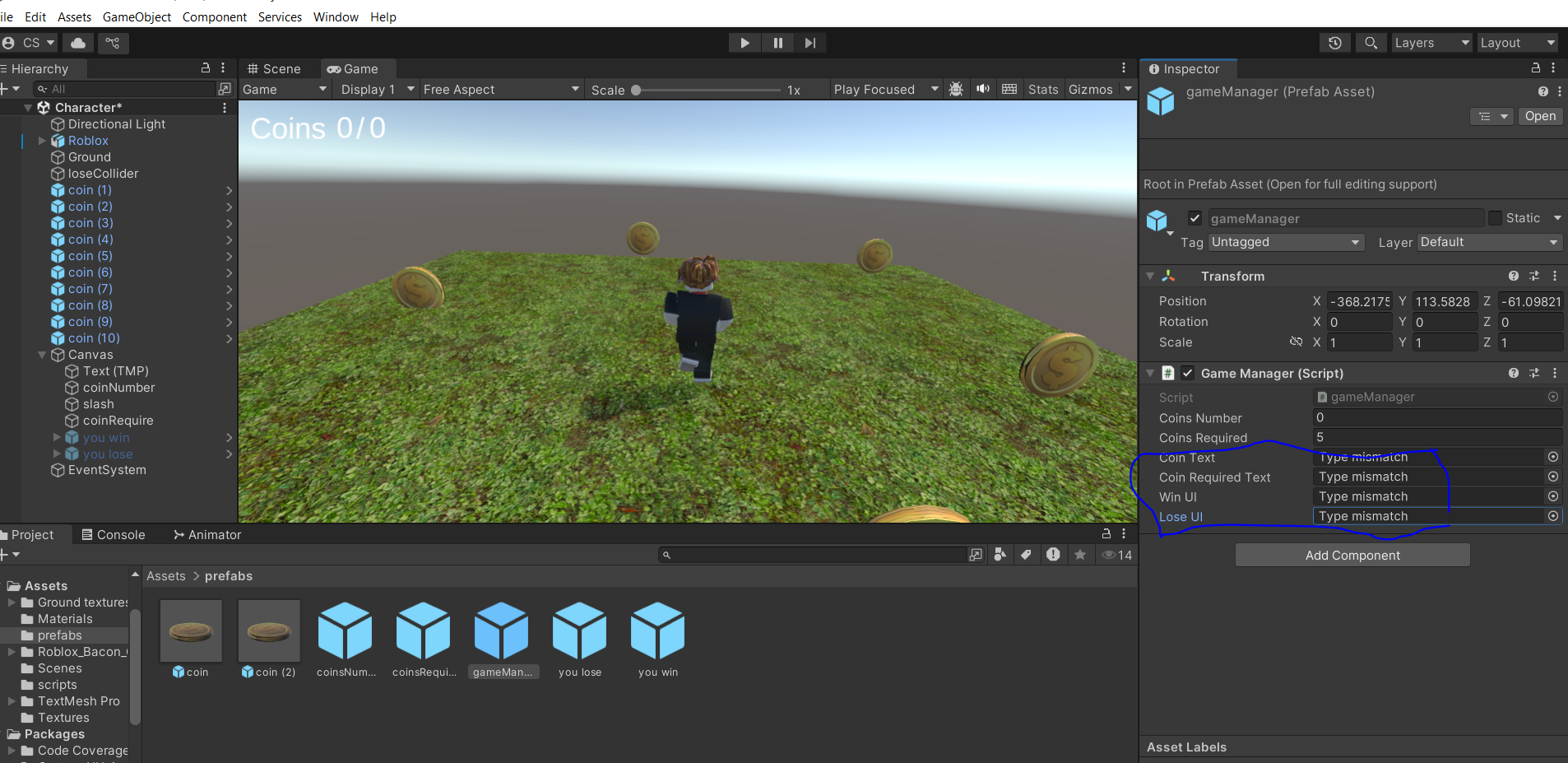Open the Layout dropdown
This screenshot has height=763, width=1568.
tap(1517, 43)
